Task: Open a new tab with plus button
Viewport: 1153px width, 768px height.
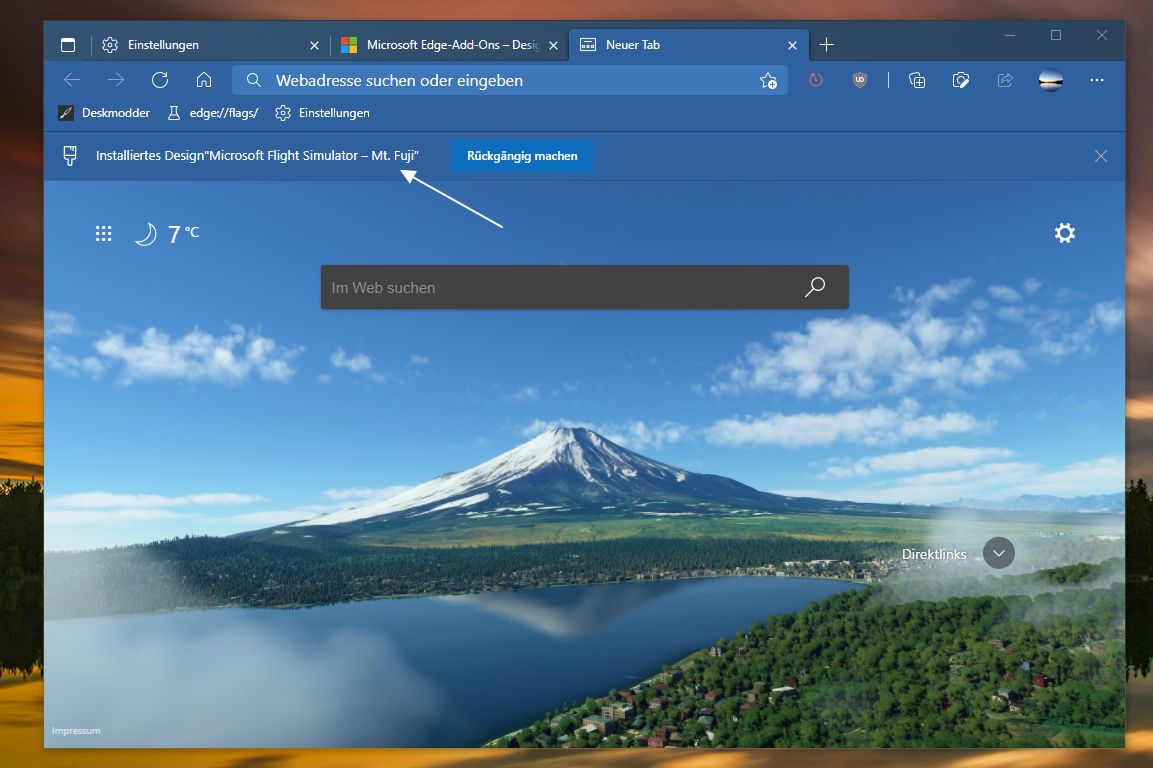Action: point(827,45)
